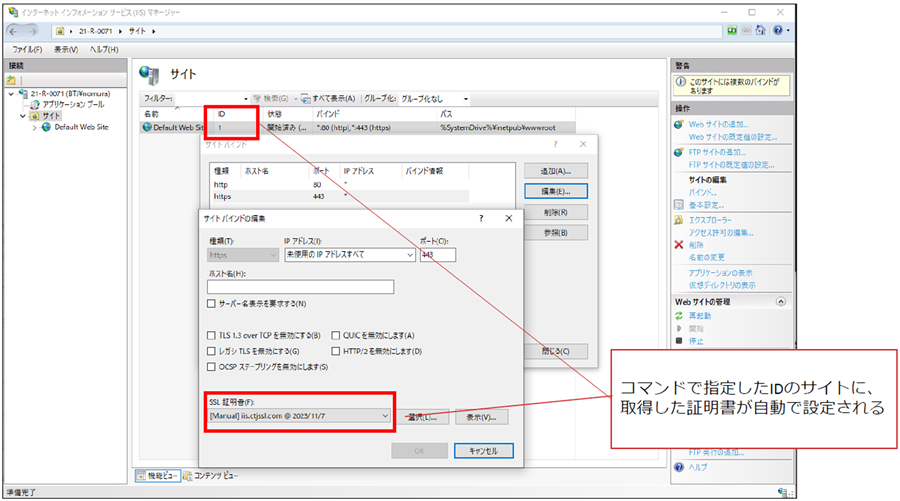The width and height of the screenshot is (900, 501).
Task: Click the host name input field
Action: [x=300, y=287]
